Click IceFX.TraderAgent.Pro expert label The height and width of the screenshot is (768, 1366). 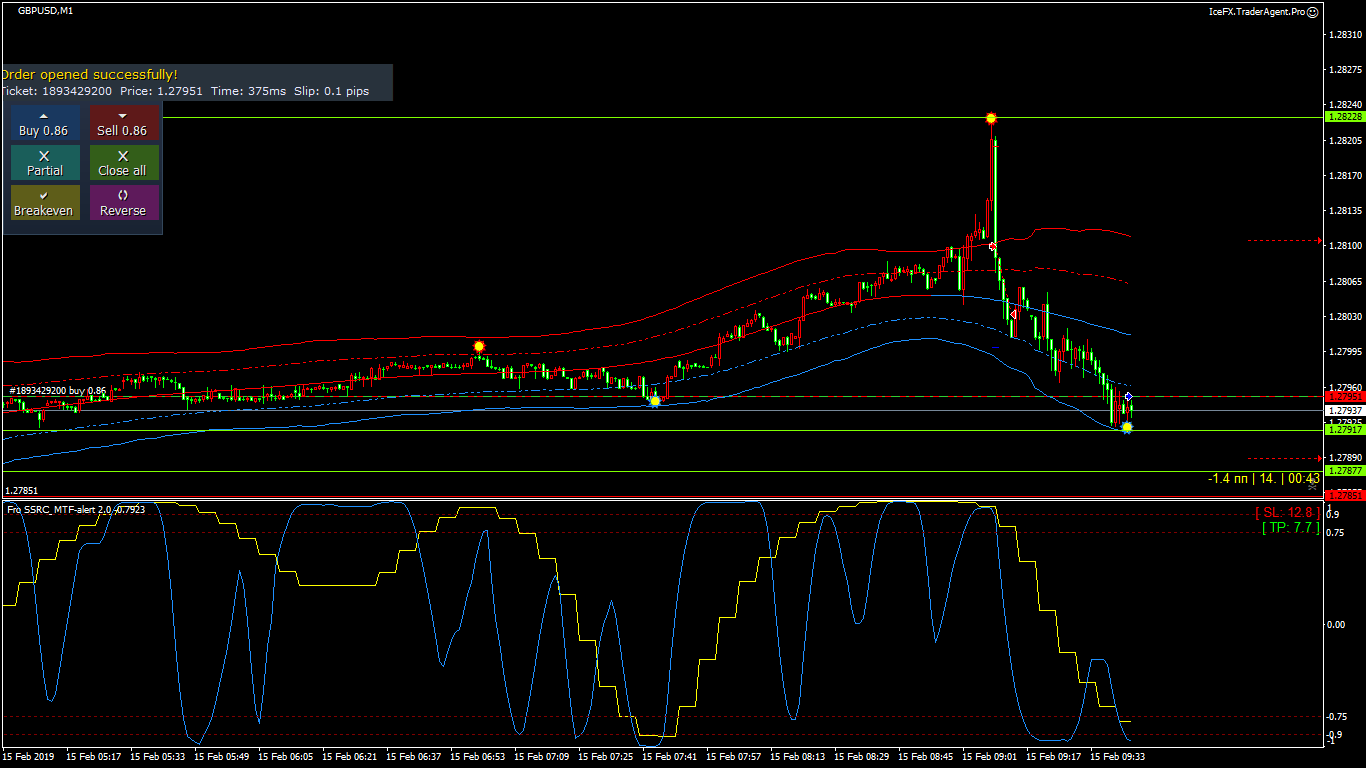click(1257, 11)
